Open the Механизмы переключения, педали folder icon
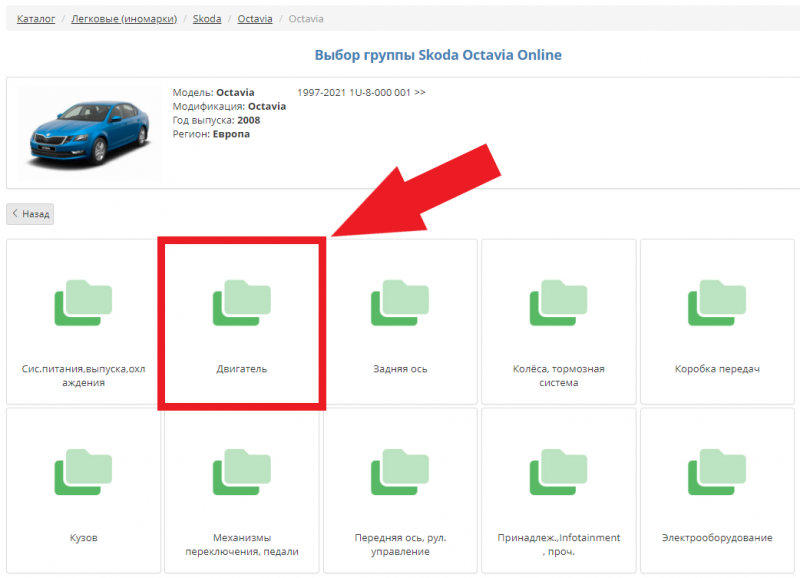Viewport: 800px width, 578px height. pos(242,472)
